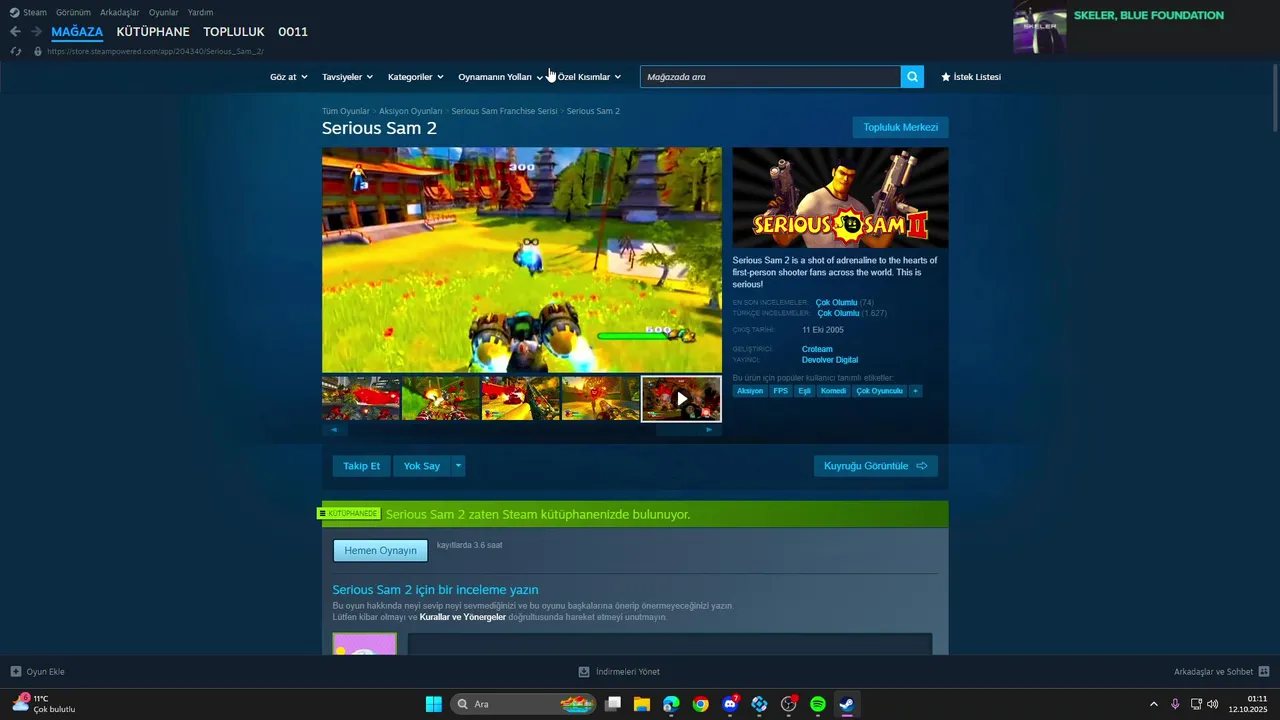Select the first screenshot thumbnail
The image size is (1280, 720).
point(361,398)
